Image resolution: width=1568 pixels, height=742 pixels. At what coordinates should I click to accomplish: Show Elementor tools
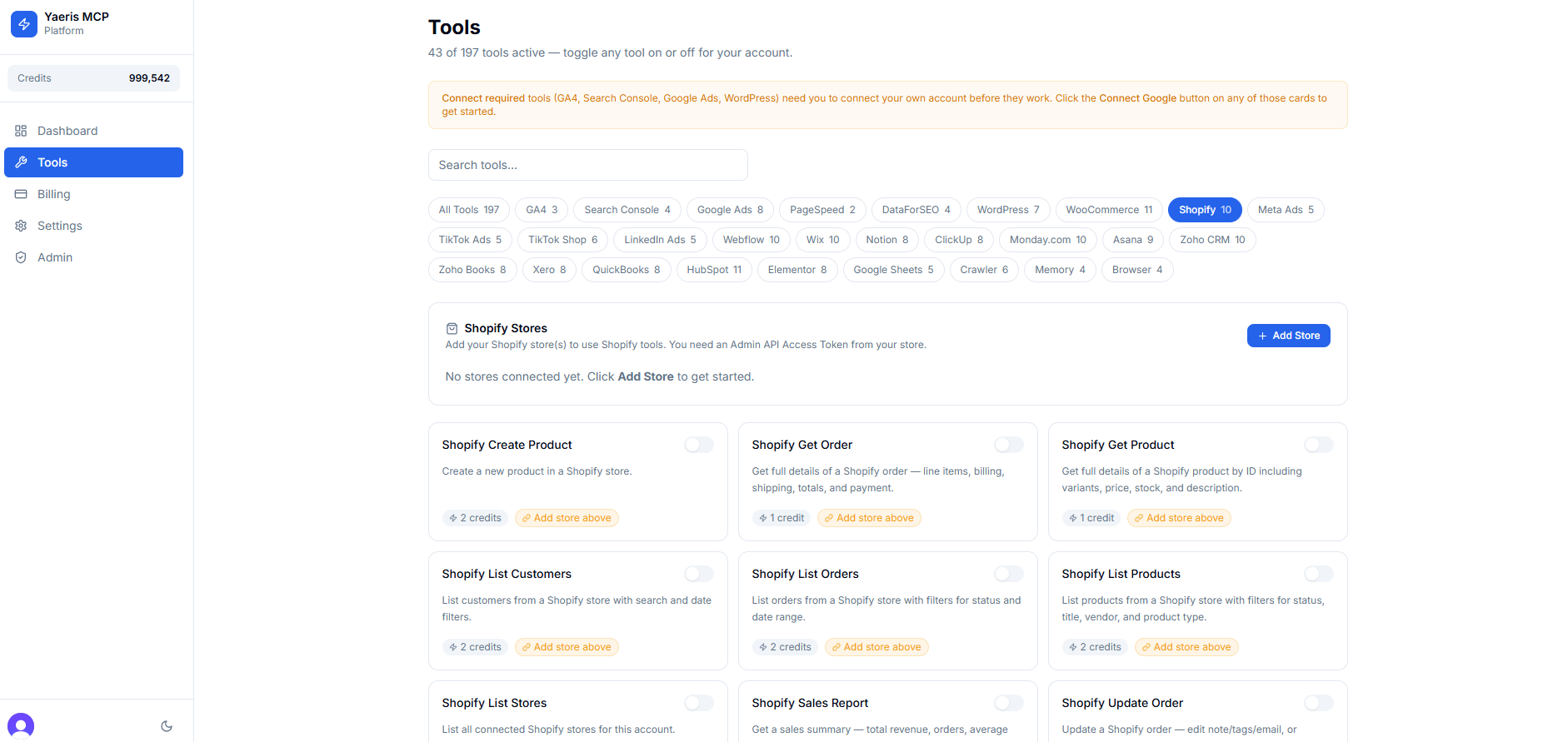(797, 270)
